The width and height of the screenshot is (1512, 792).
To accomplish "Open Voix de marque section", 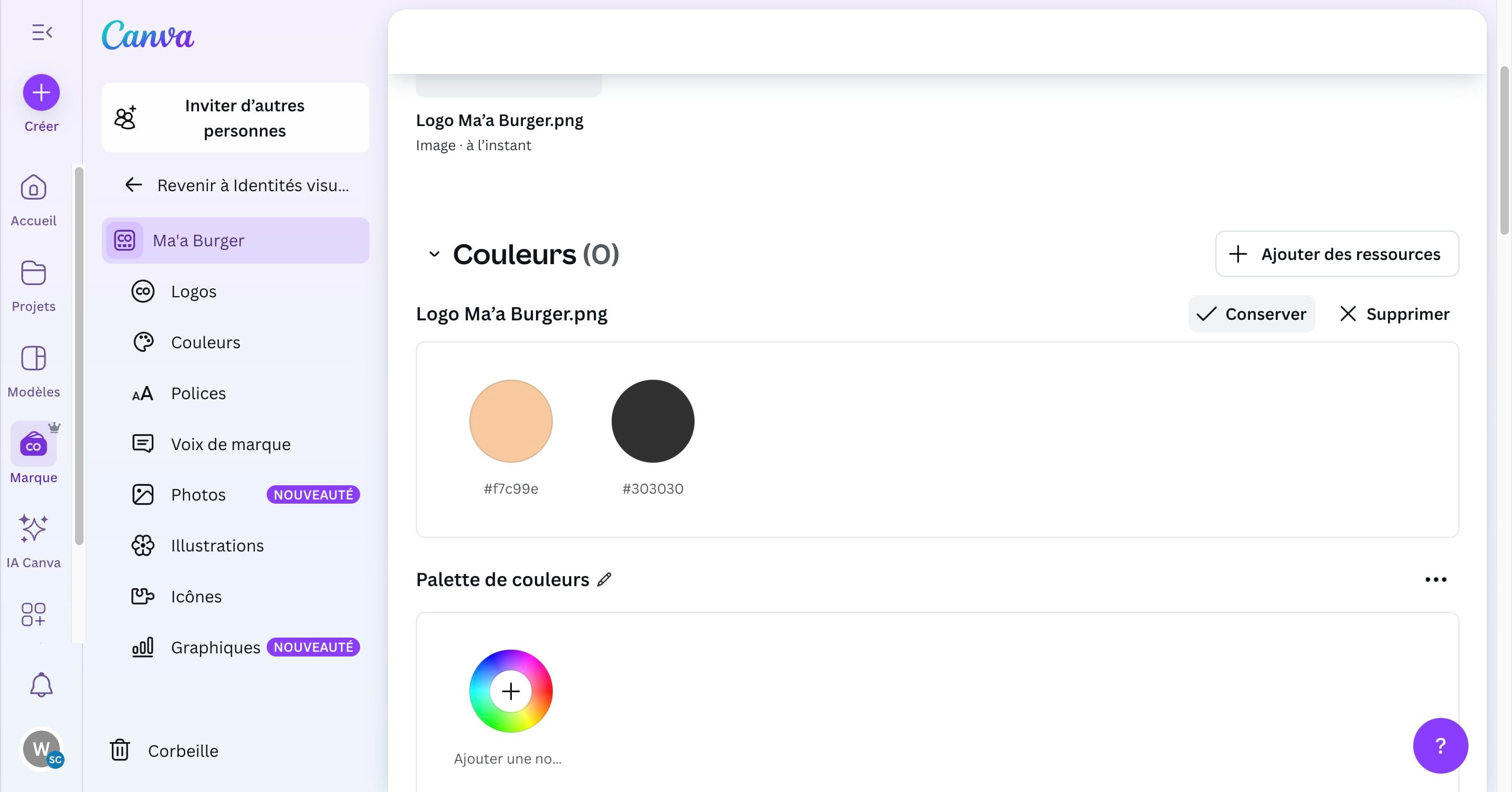I will [x=230, y=444].
